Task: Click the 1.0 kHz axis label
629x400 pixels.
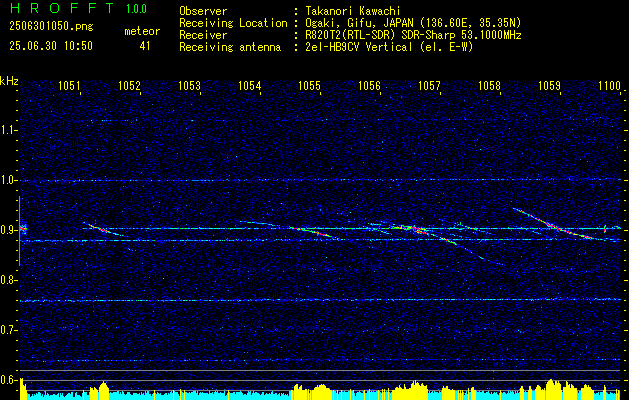Action: 9,181
